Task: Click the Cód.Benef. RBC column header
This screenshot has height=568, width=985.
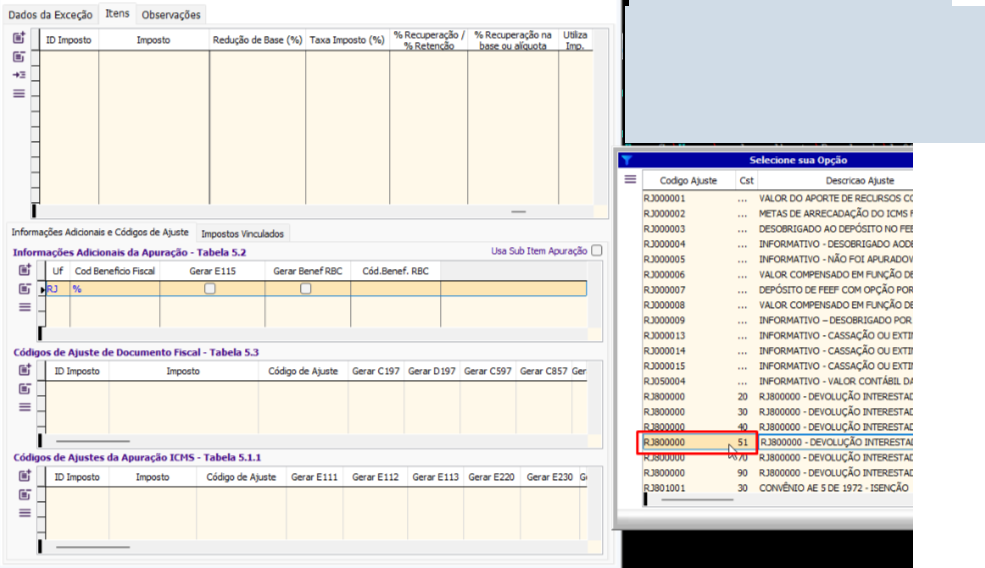Action: (396, 271)
